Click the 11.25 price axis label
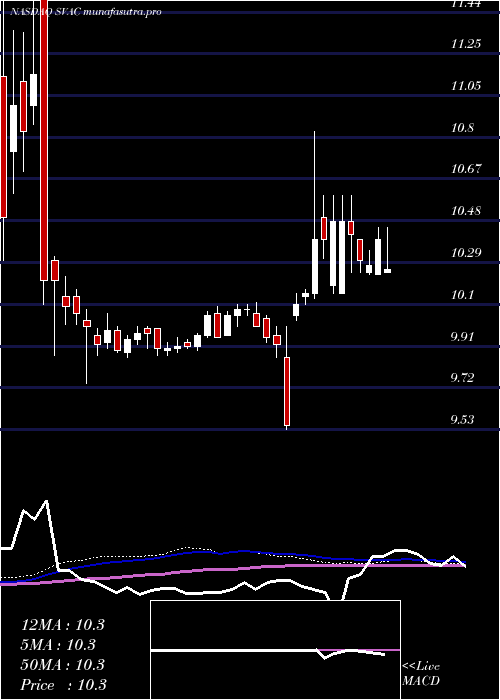This screenshot has height=700, width=500. coord(466,44)
